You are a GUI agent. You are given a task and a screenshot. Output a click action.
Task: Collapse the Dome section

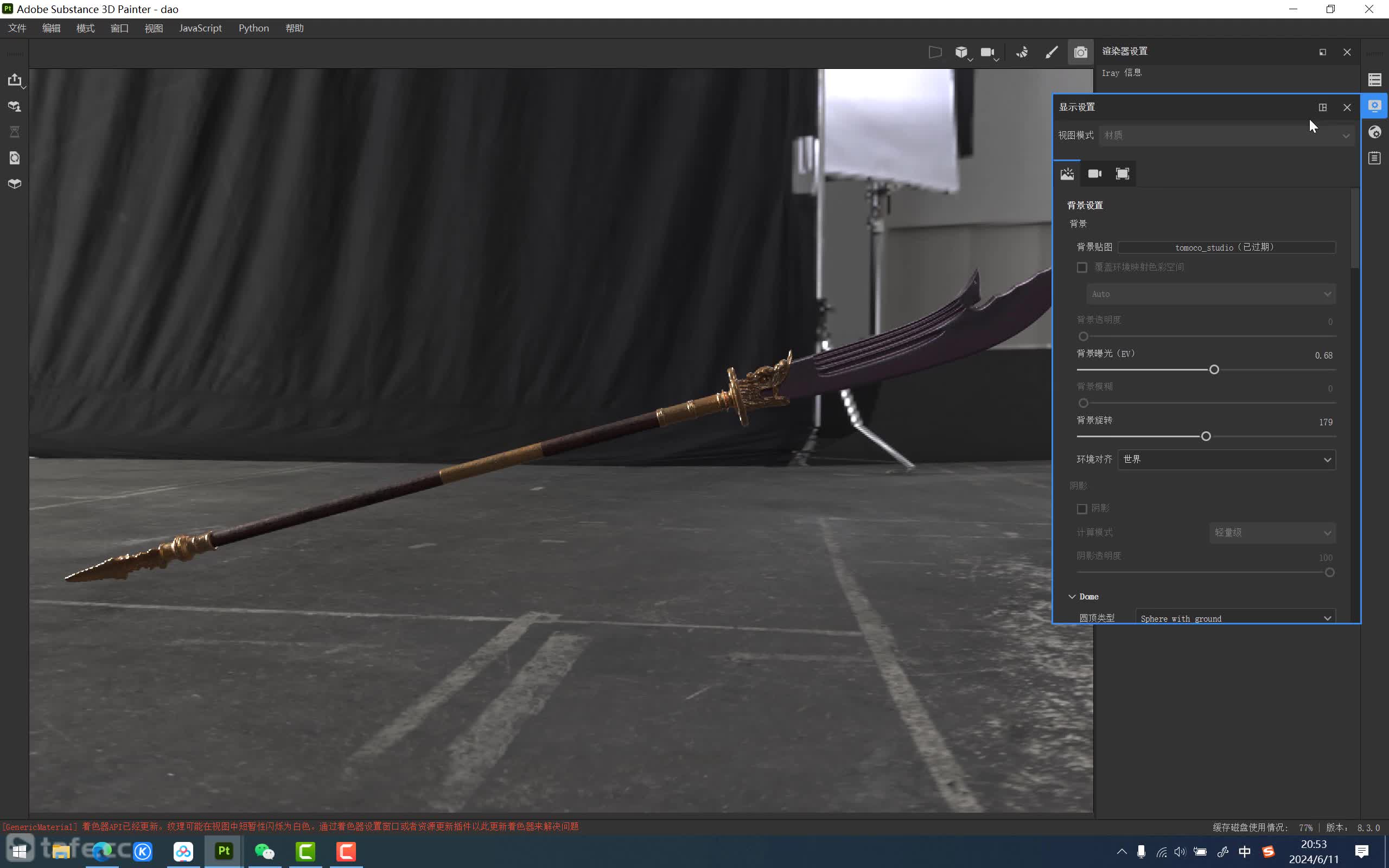coord(1072,596)
